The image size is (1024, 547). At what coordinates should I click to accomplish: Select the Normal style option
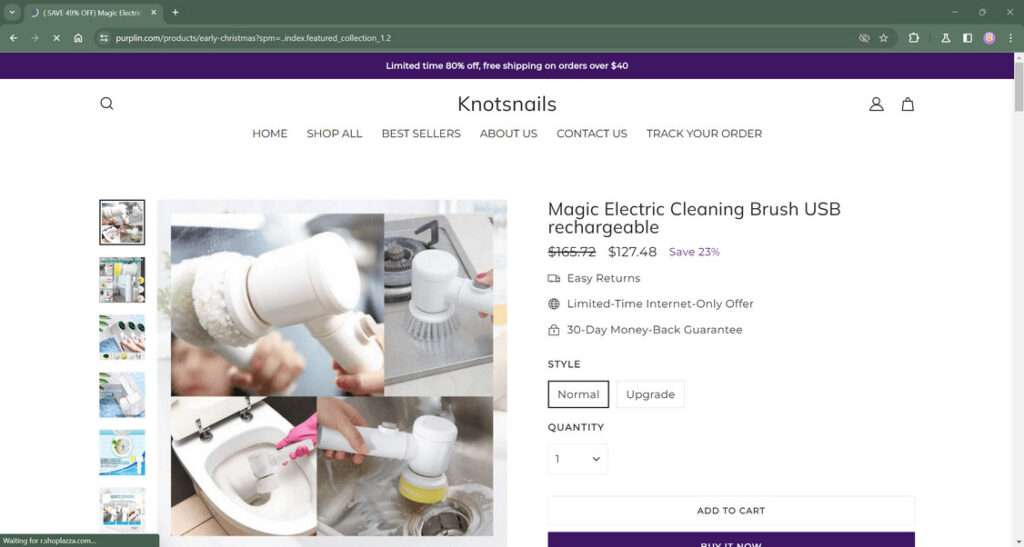(x=578, y=394)
